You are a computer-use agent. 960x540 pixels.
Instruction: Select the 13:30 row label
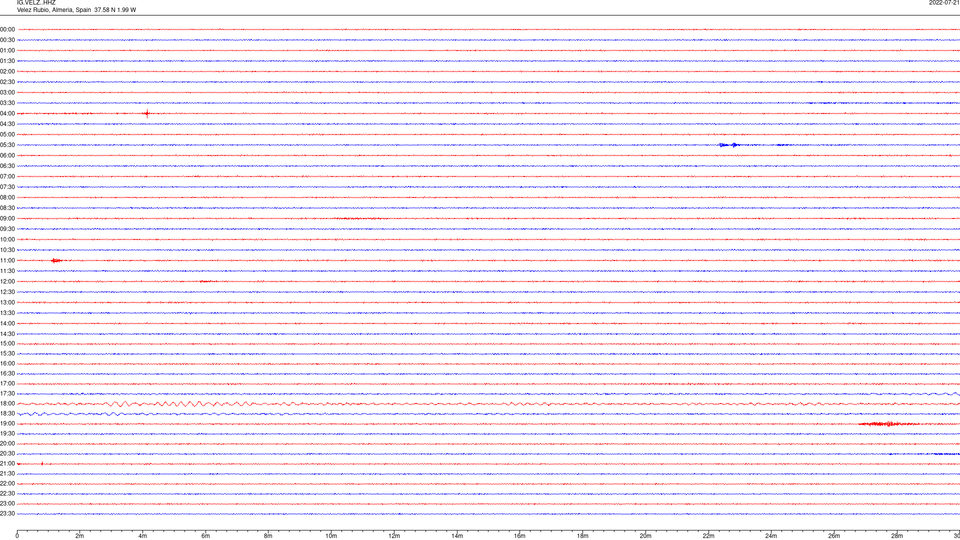7,313
